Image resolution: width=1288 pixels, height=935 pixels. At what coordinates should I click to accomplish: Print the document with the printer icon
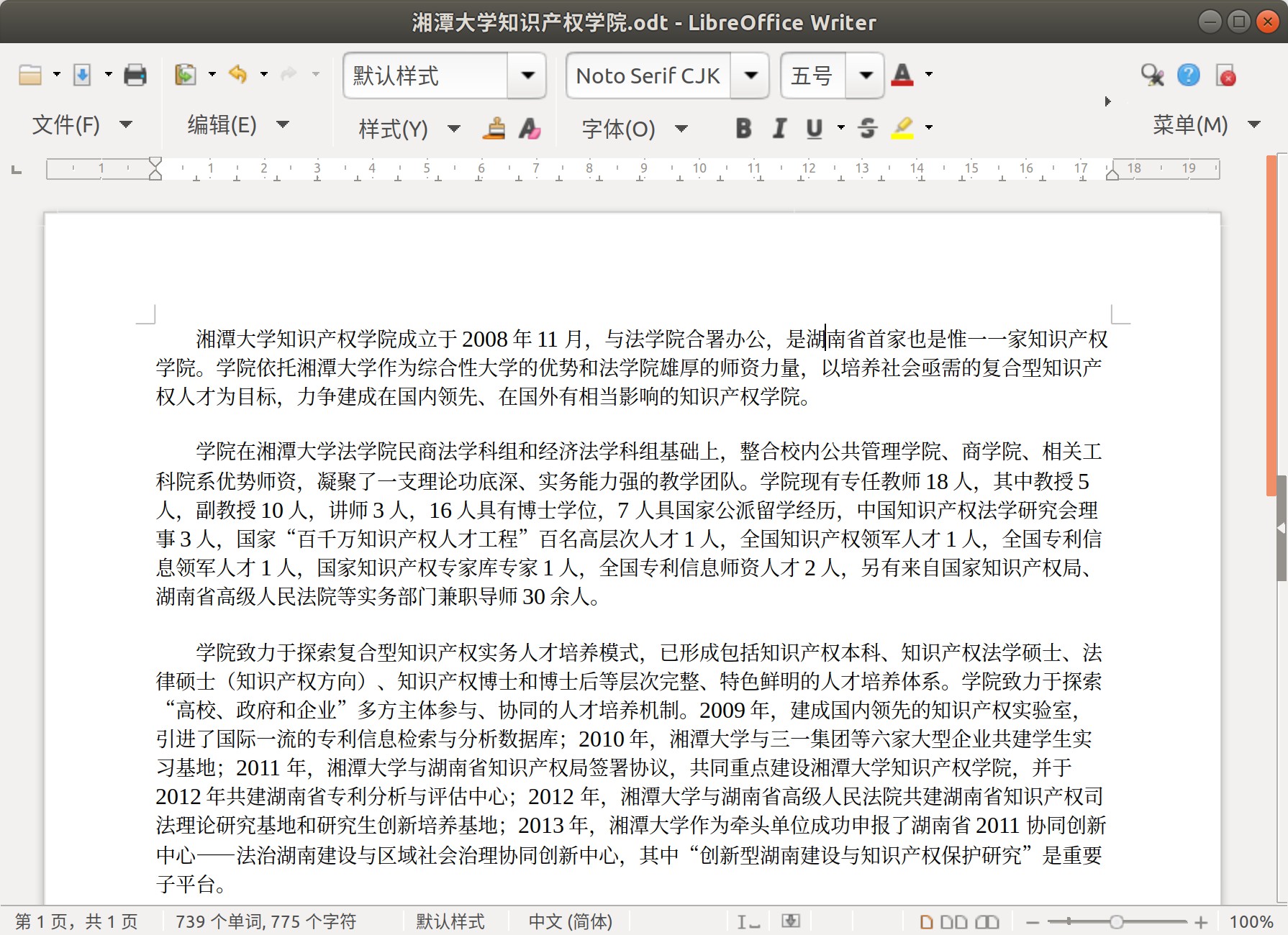[x=135, y=75]
